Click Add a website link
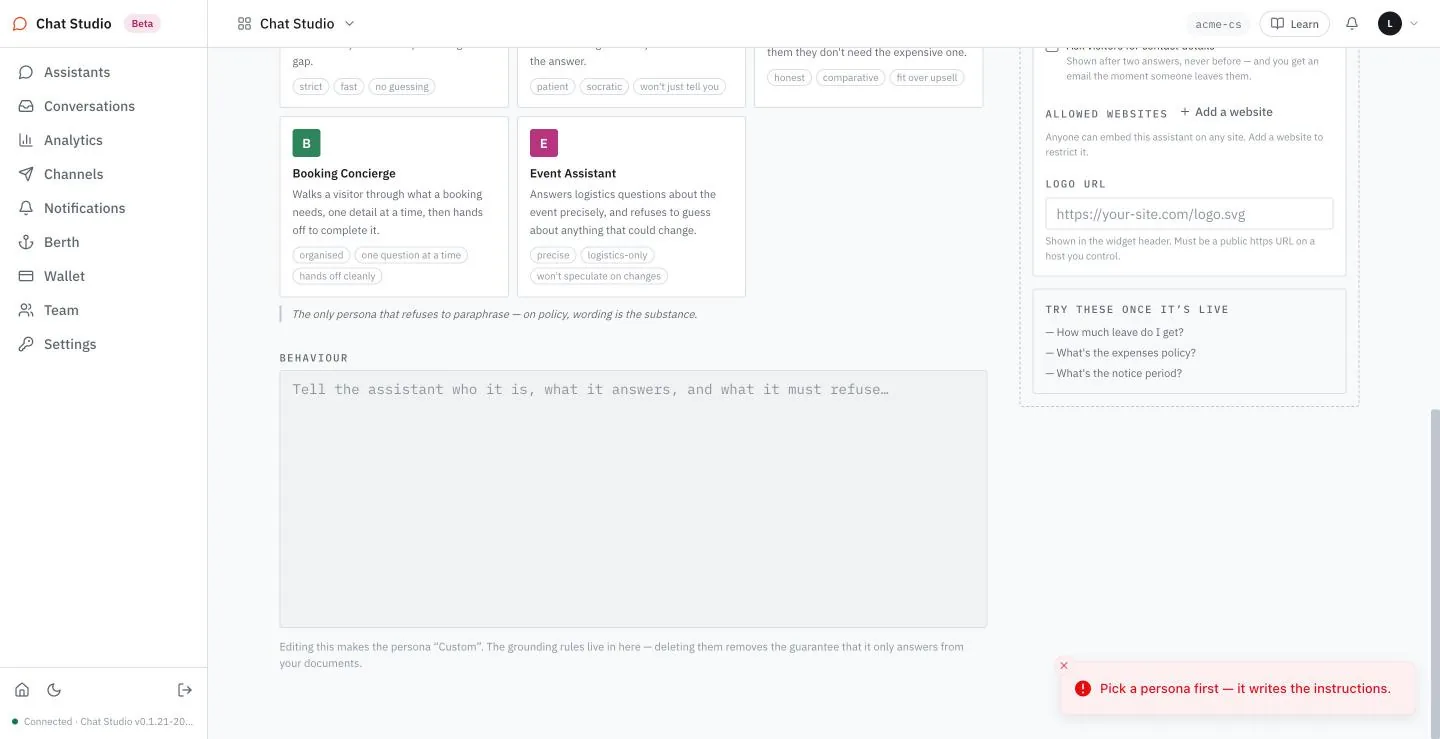Screen dimensions: 1440x739 [1226, 112]
